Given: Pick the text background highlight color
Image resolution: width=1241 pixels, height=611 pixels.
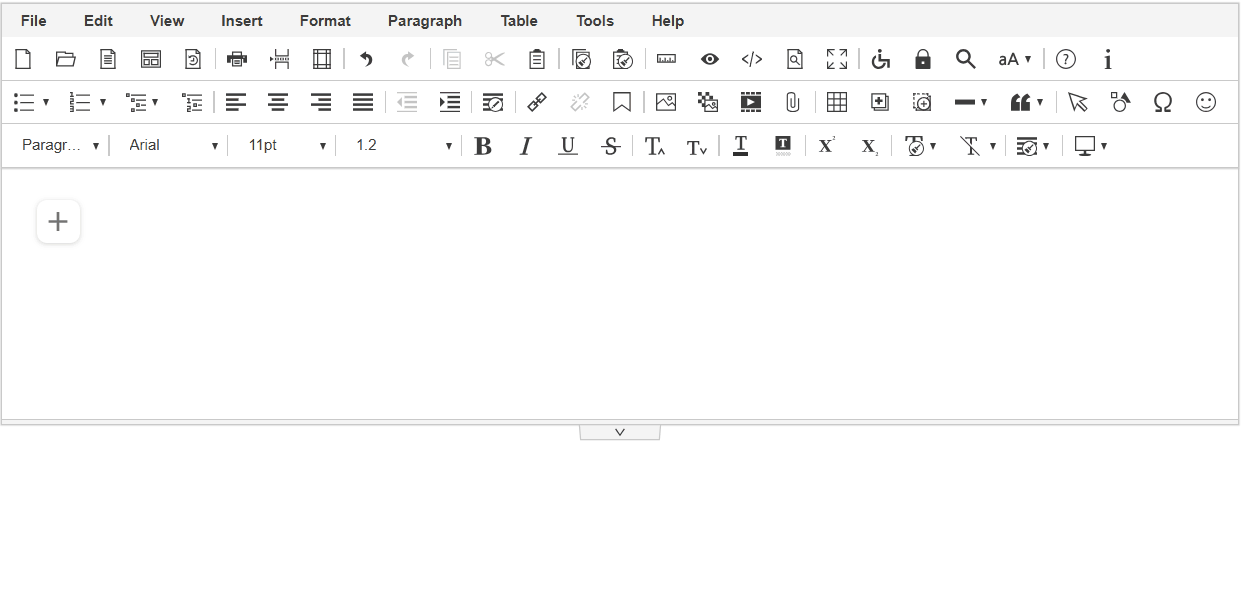Looking at the screenshot, I should point(783,146).
